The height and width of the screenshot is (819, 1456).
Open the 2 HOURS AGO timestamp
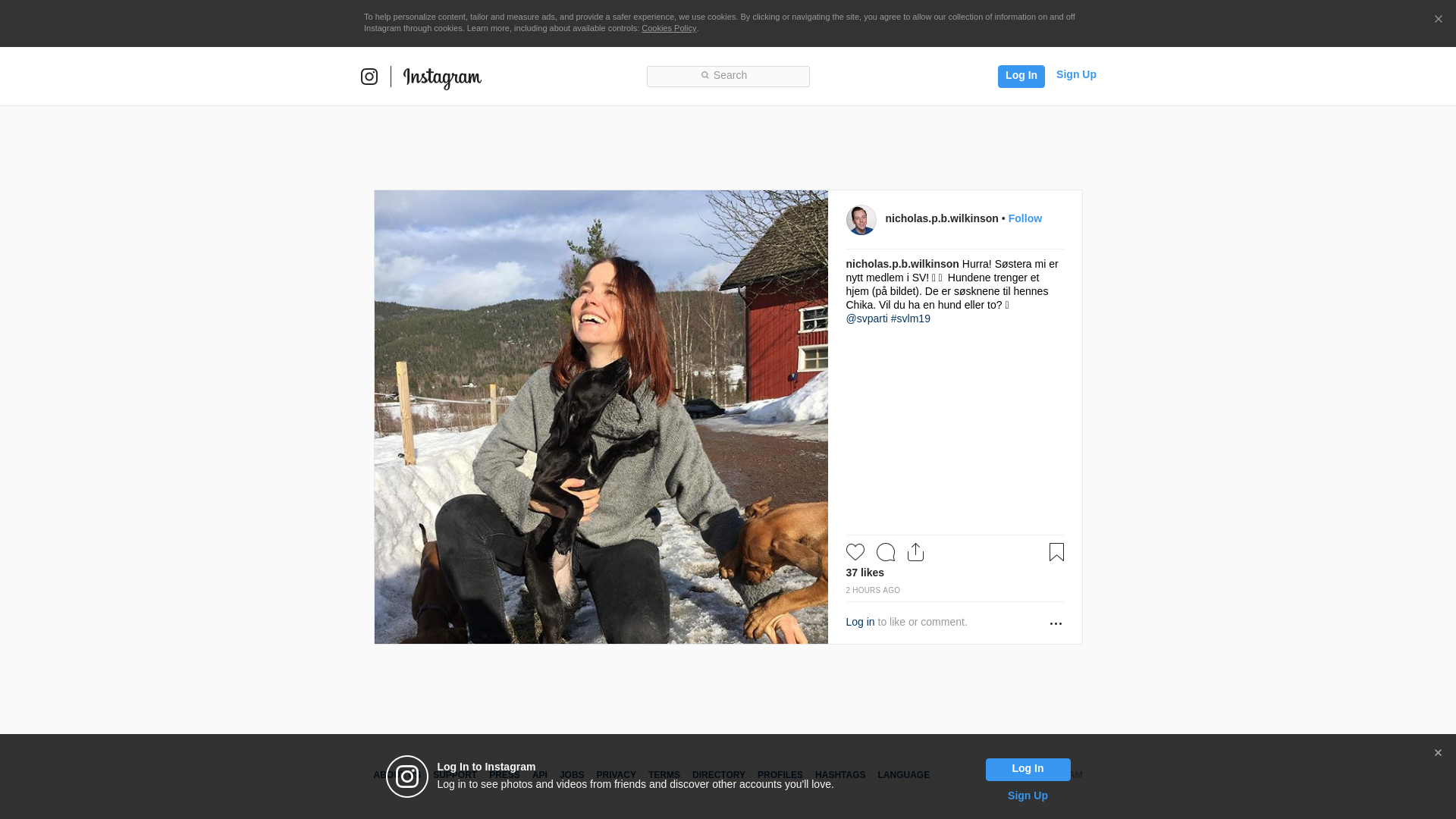(x=873, y=590)
